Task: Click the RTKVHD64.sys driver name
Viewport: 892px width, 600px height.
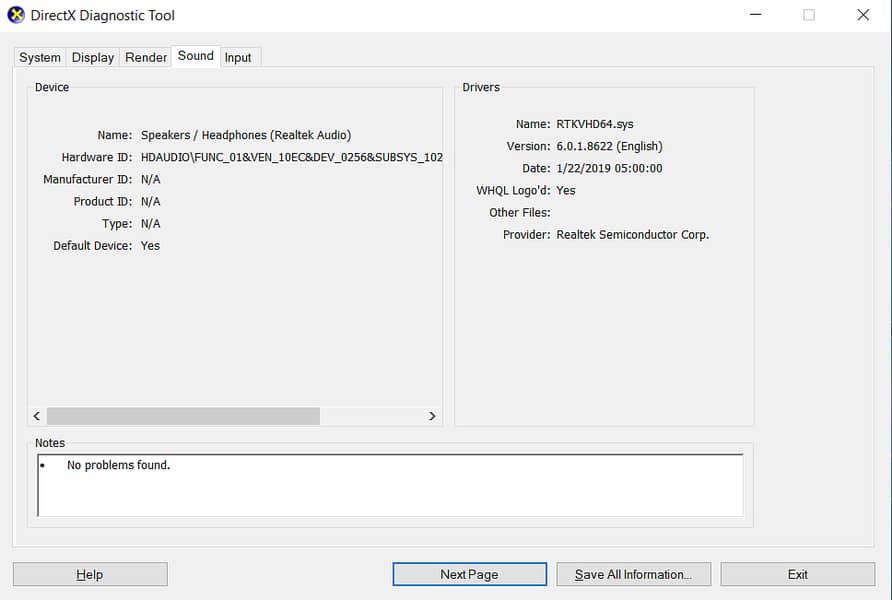Action: point(595,124)
